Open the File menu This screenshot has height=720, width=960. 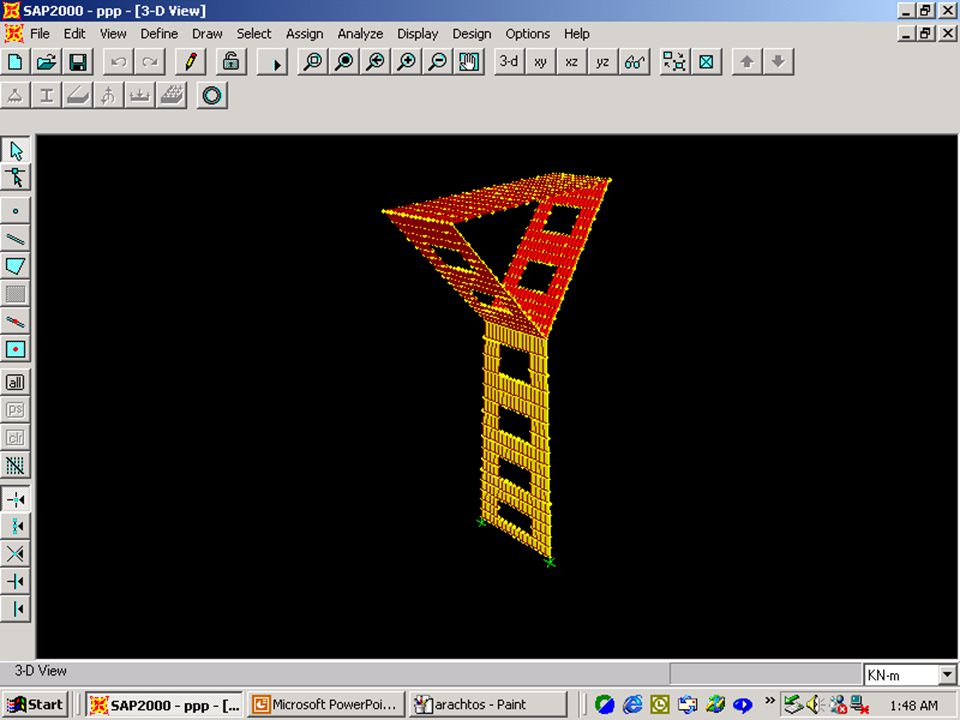[40, 34]
